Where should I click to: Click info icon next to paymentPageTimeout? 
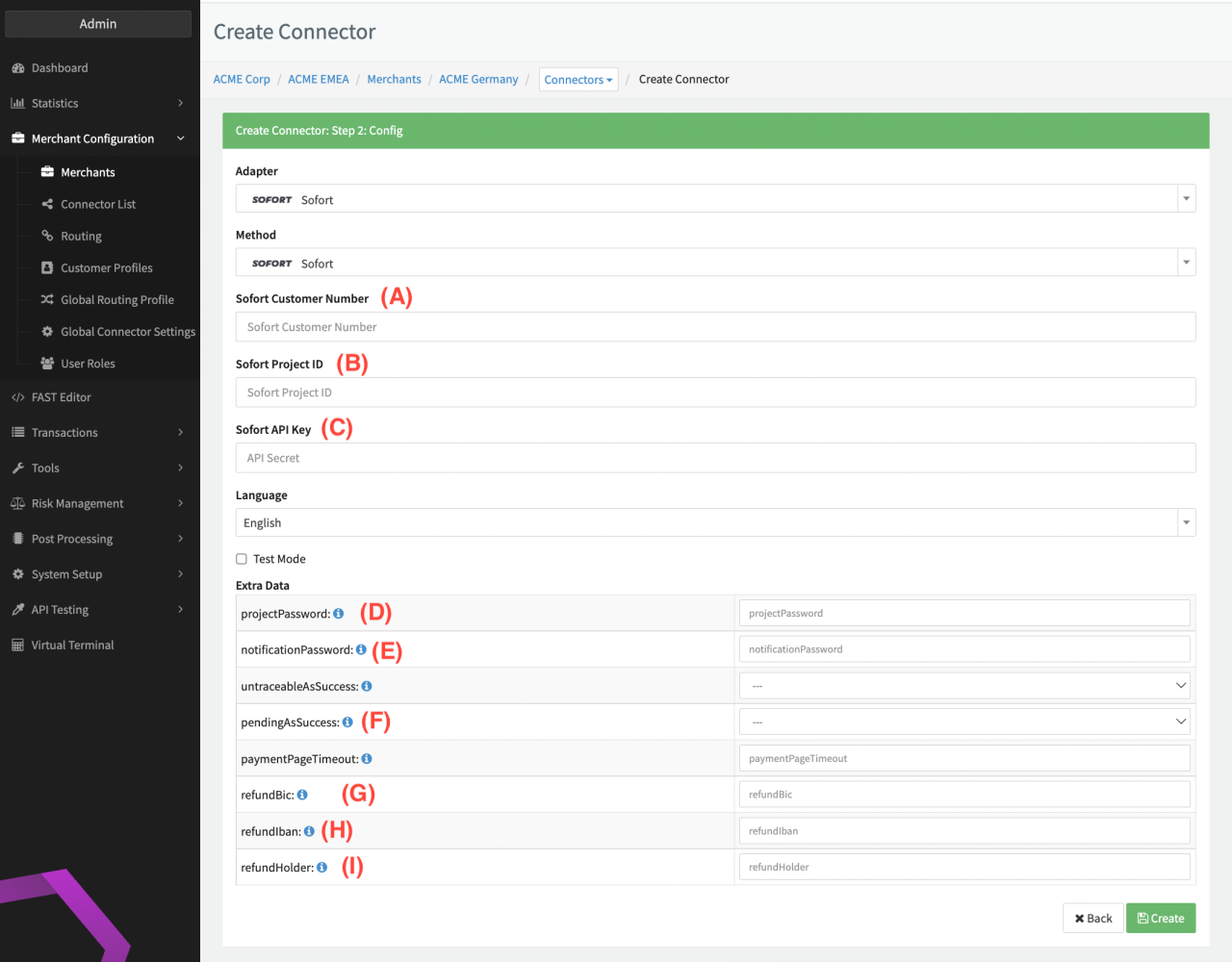[367, 759]
